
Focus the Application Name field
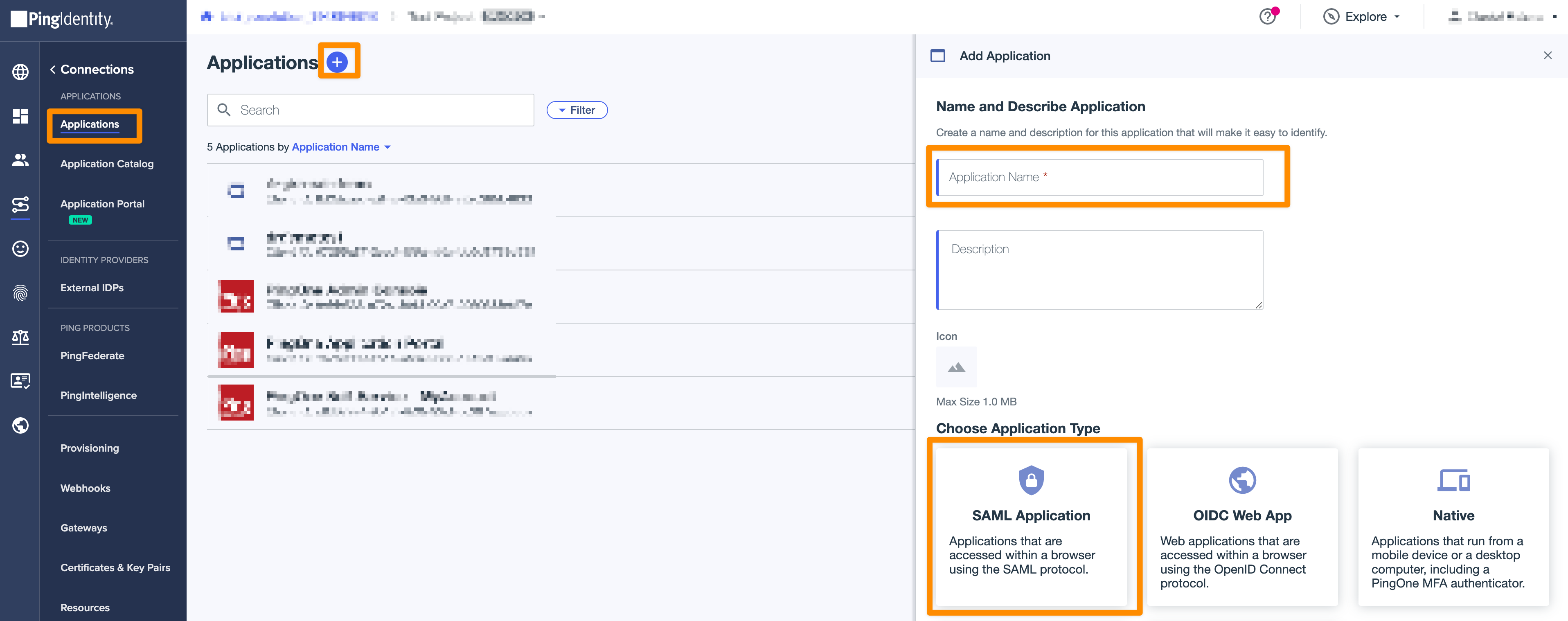1099,177
